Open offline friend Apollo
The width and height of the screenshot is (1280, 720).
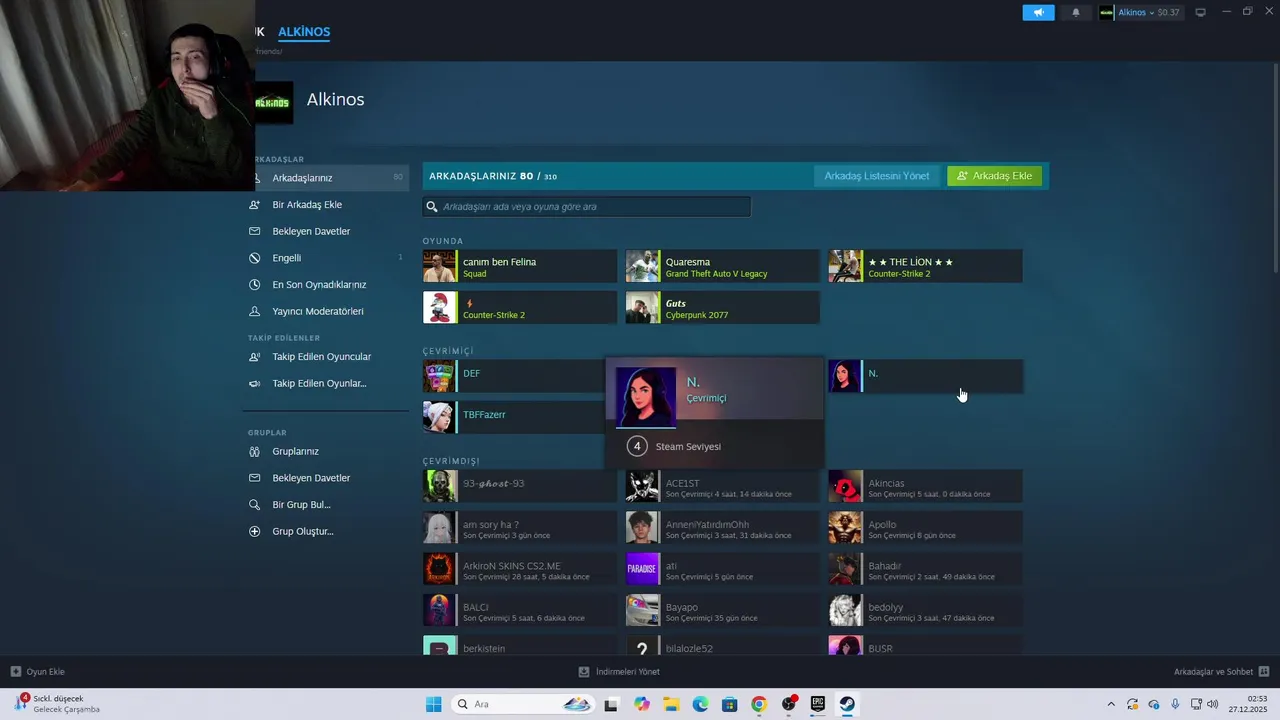(x=925, y=528)
